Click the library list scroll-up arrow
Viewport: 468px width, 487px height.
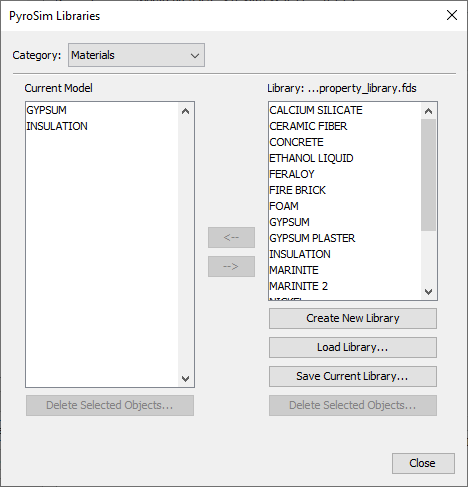click(429, 111)
